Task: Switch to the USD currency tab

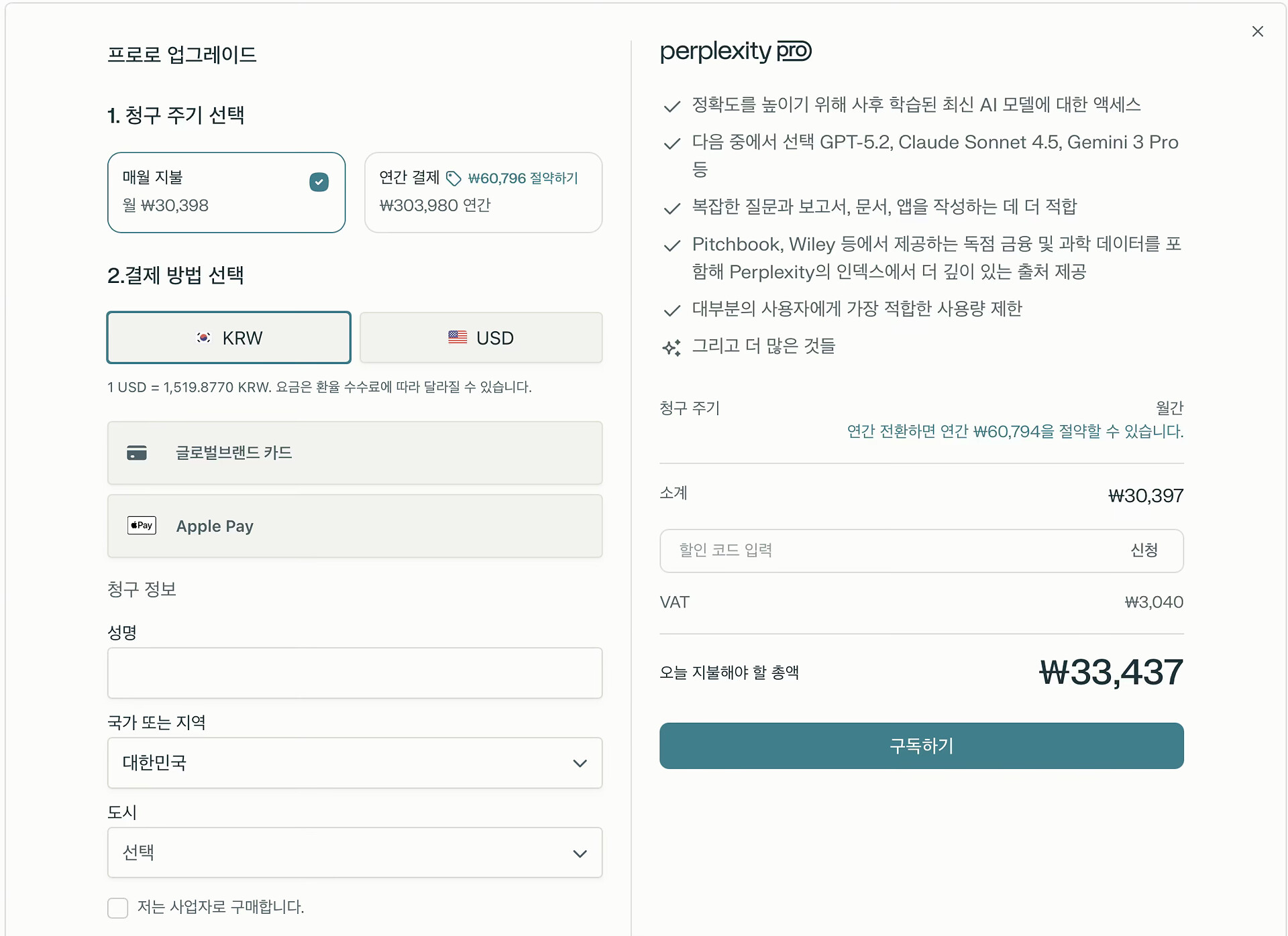Action: point(481,338)
